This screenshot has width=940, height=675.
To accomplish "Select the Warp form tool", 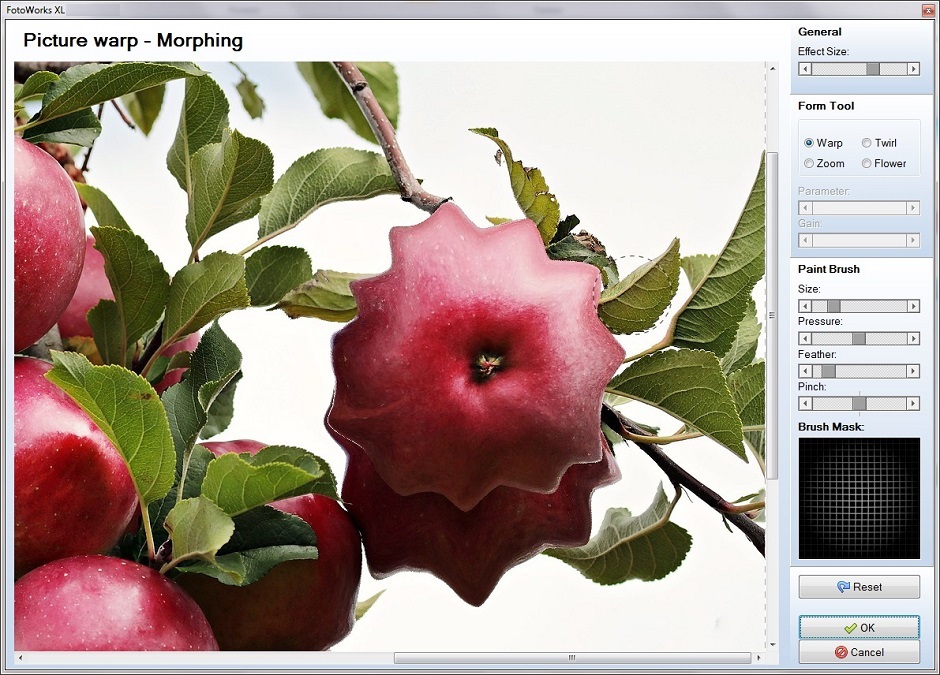I will click(809, 143).
